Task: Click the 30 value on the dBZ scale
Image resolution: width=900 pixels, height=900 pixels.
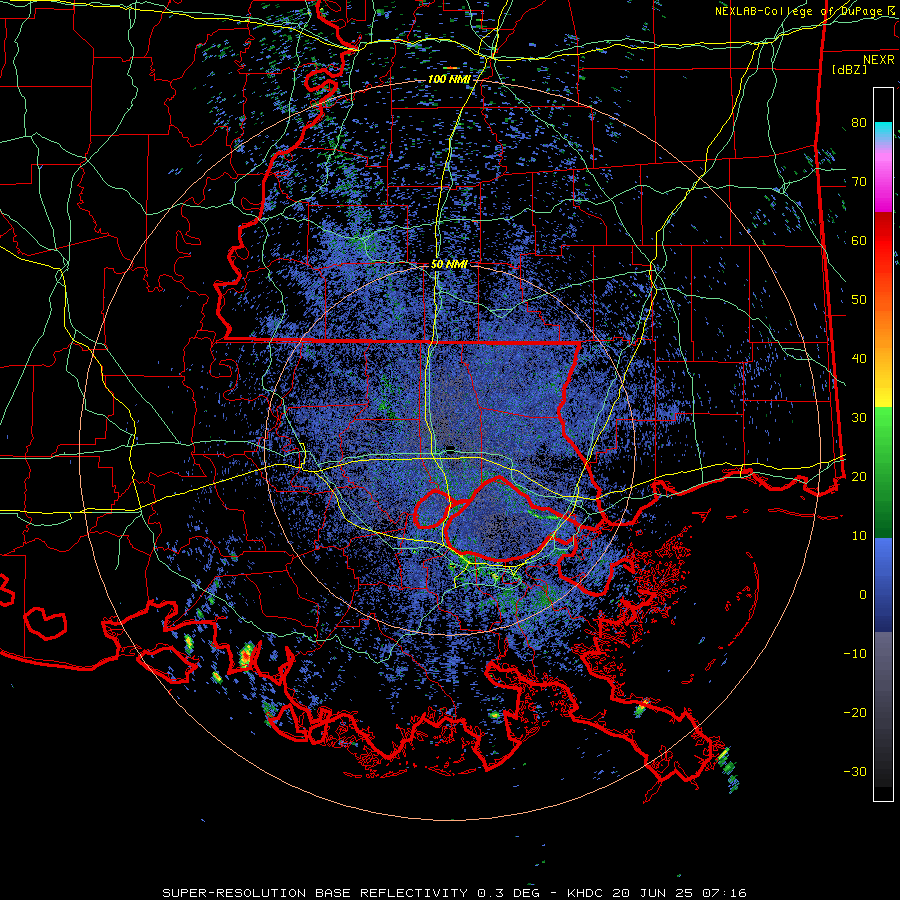Action: point(859,417)
